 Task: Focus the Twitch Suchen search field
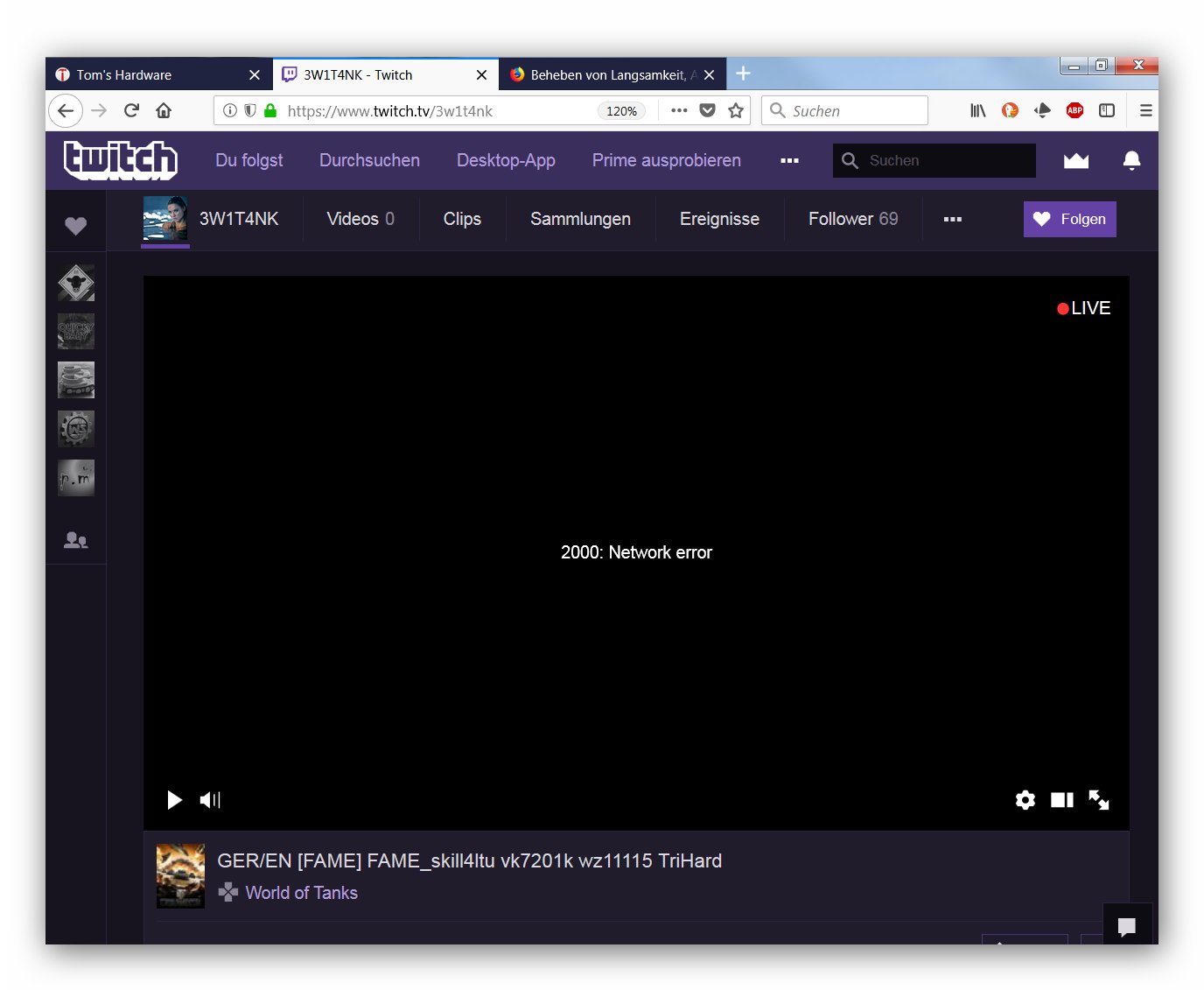point(934,160)
